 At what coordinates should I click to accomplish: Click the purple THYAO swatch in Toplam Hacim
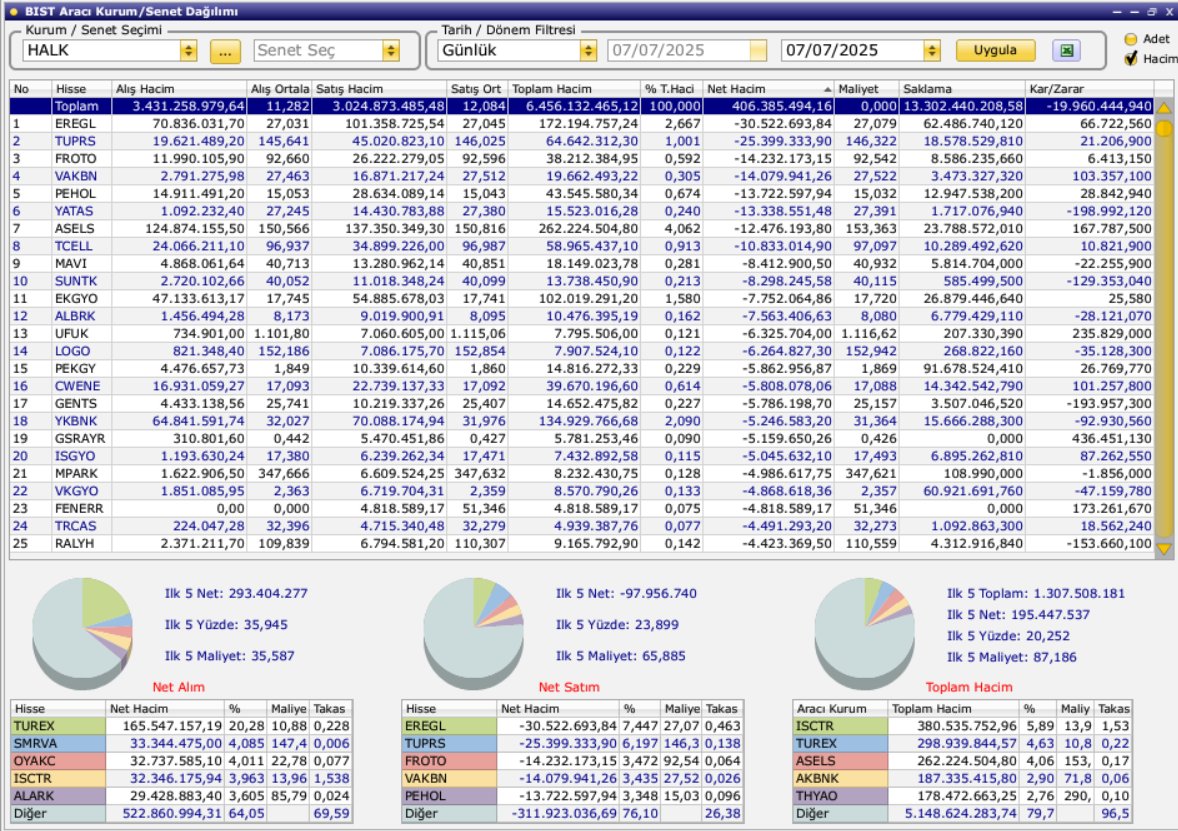coord(841,796)
